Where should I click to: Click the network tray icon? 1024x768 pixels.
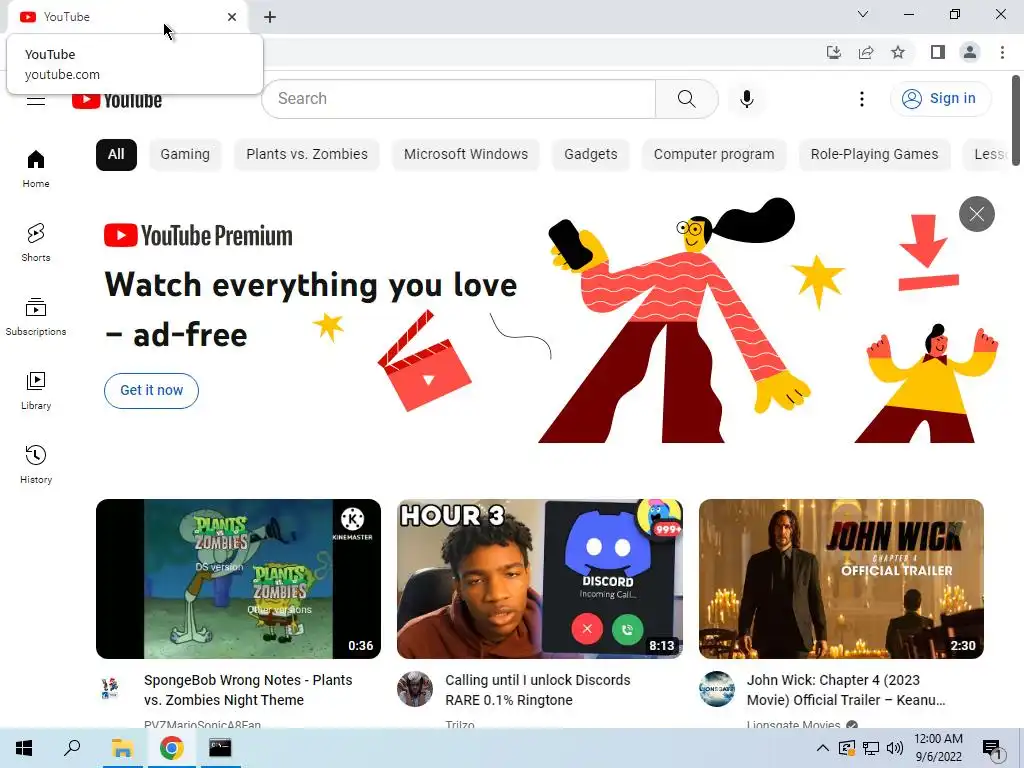pos(871,748)
